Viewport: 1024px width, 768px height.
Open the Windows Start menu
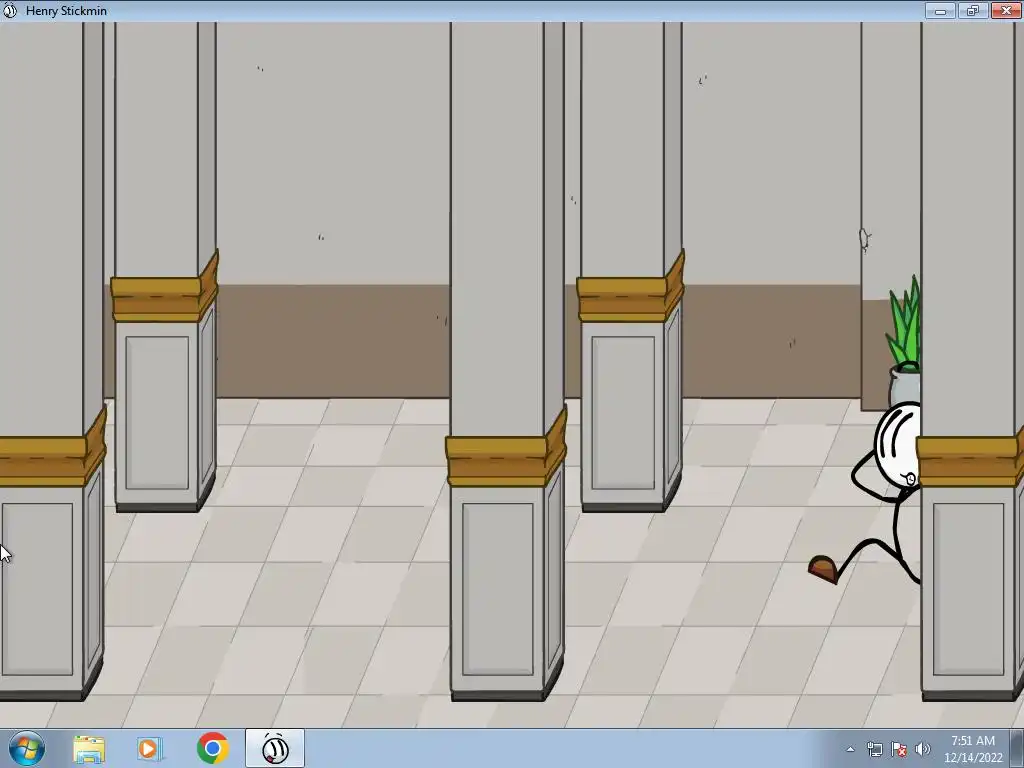[26, 748]
